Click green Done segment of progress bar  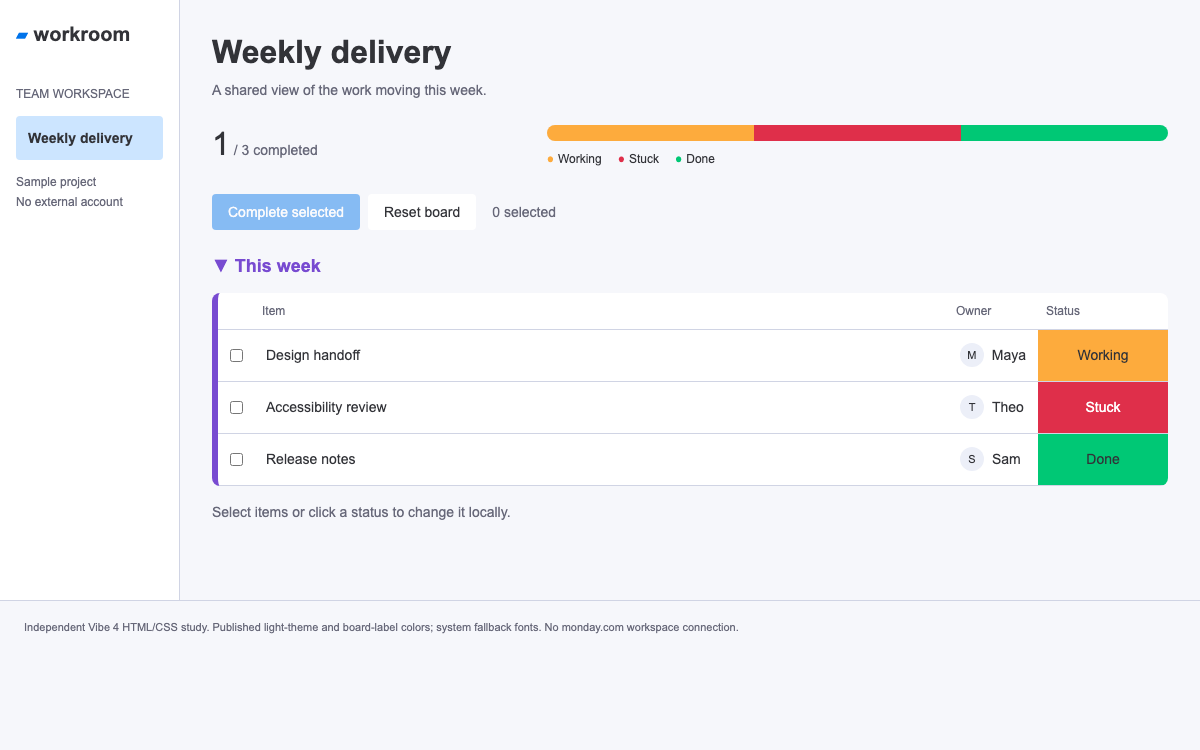pyautogui.click(x=1064, y=133)
